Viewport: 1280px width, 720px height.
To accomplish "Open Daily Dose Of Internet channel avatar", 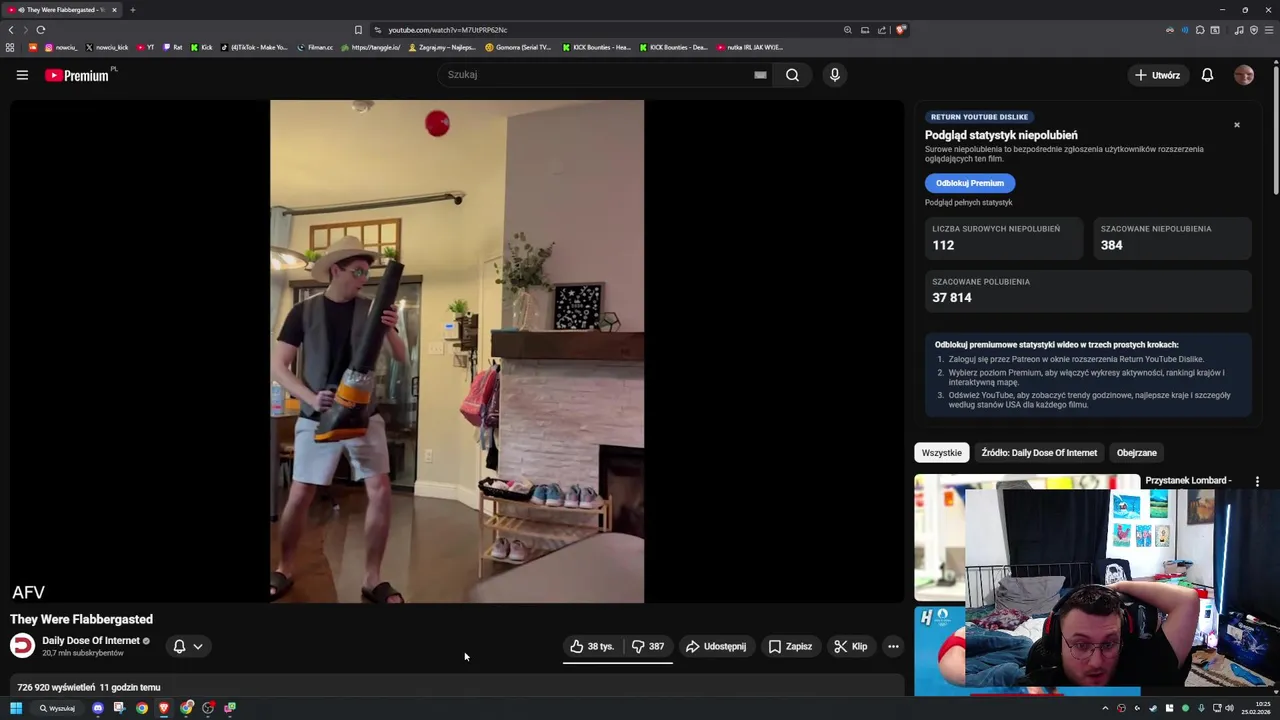I will (22, 646).
